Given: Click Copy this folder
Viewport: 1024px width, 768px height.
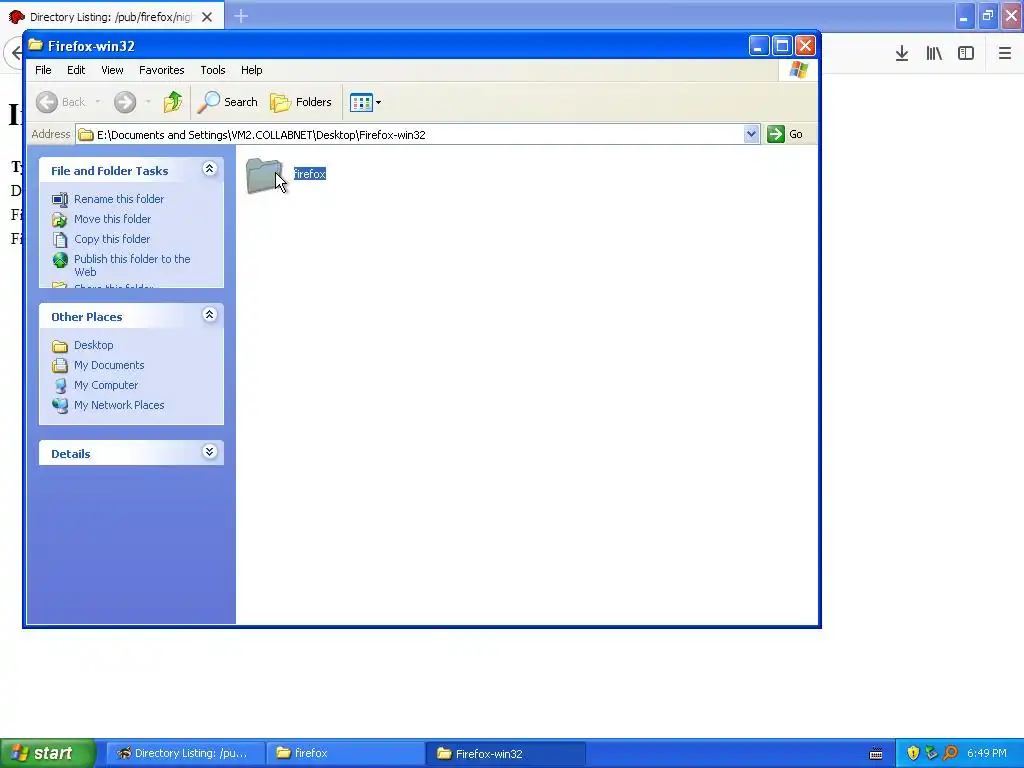Looking at the screenshot, I should click(112, 239).
